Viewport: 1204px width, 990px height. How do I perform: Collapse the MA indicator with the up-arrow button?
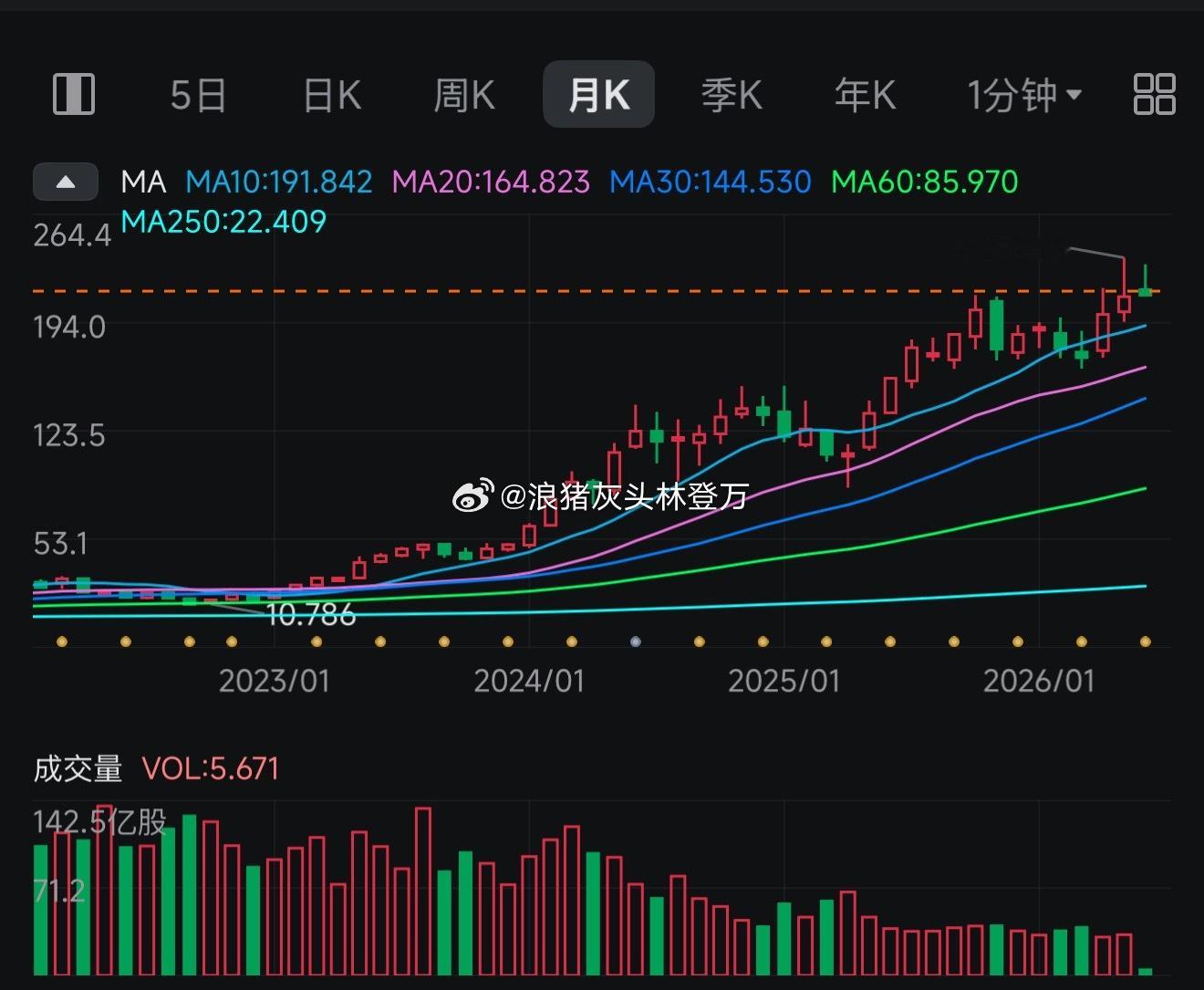click(x=66, y=182)
